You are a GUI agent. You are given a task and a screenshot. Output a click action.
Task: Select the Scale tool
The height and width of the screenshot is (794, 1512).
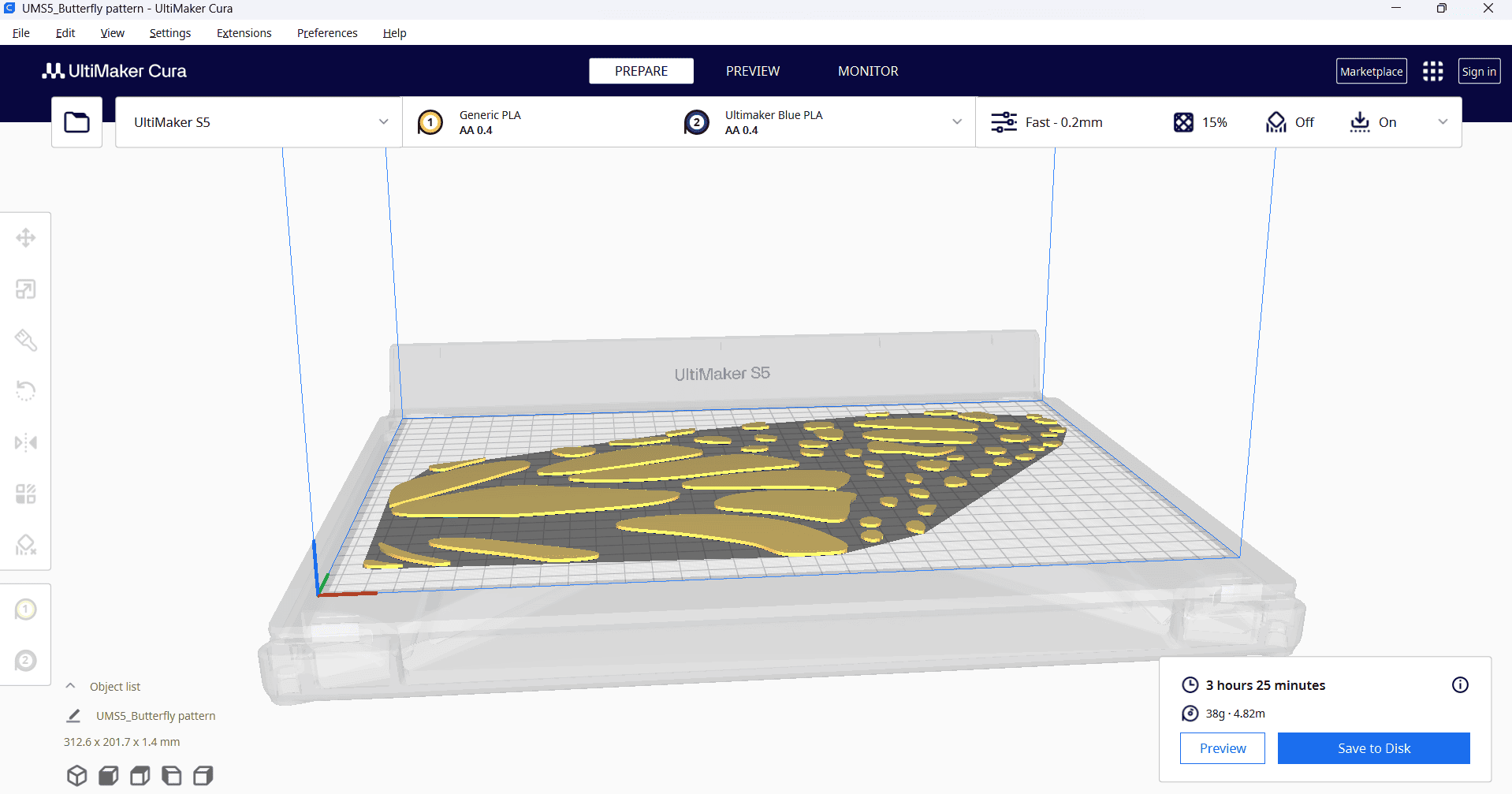click(x=25, y=289)
